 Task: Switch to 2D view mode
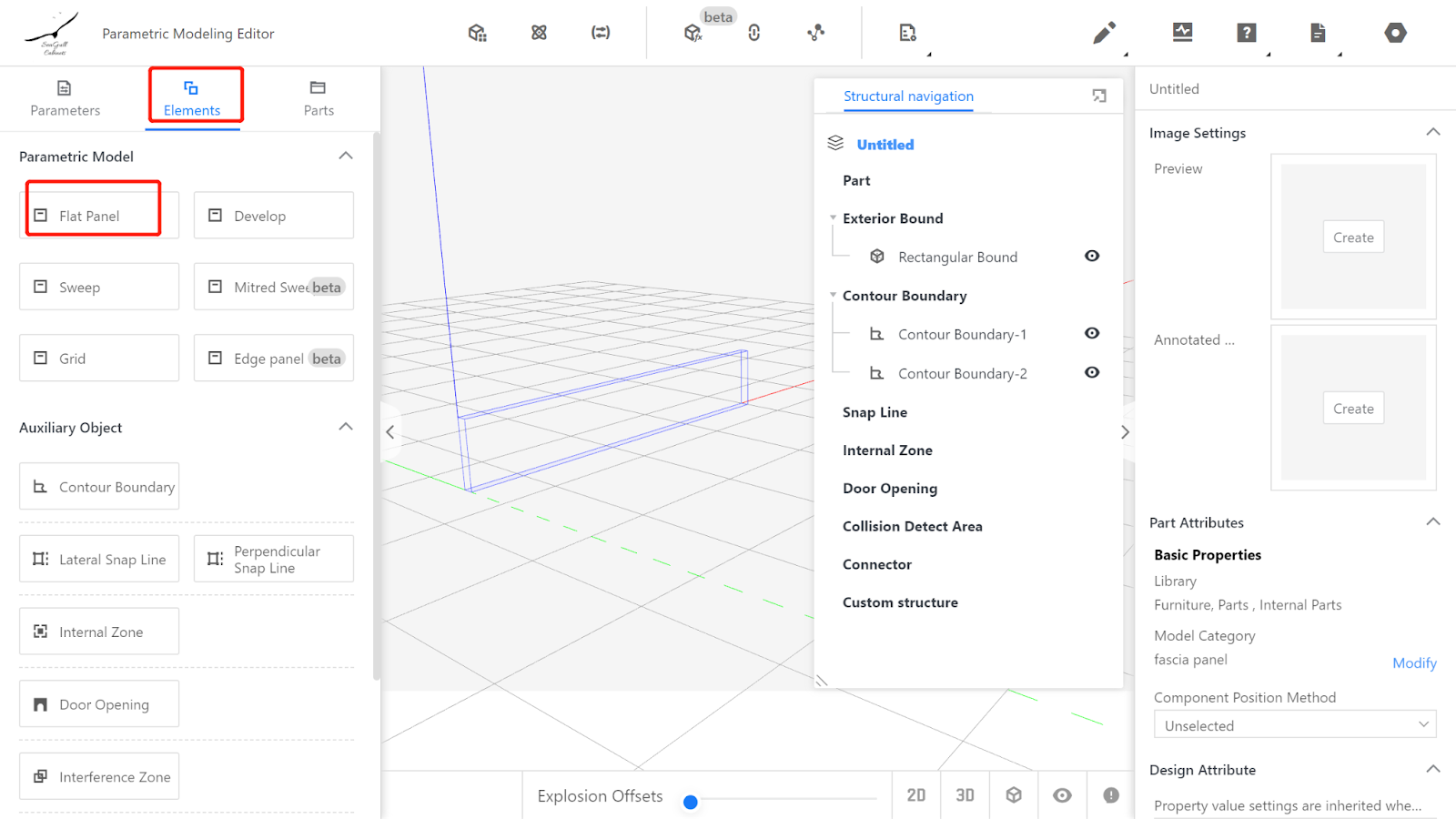916,795
